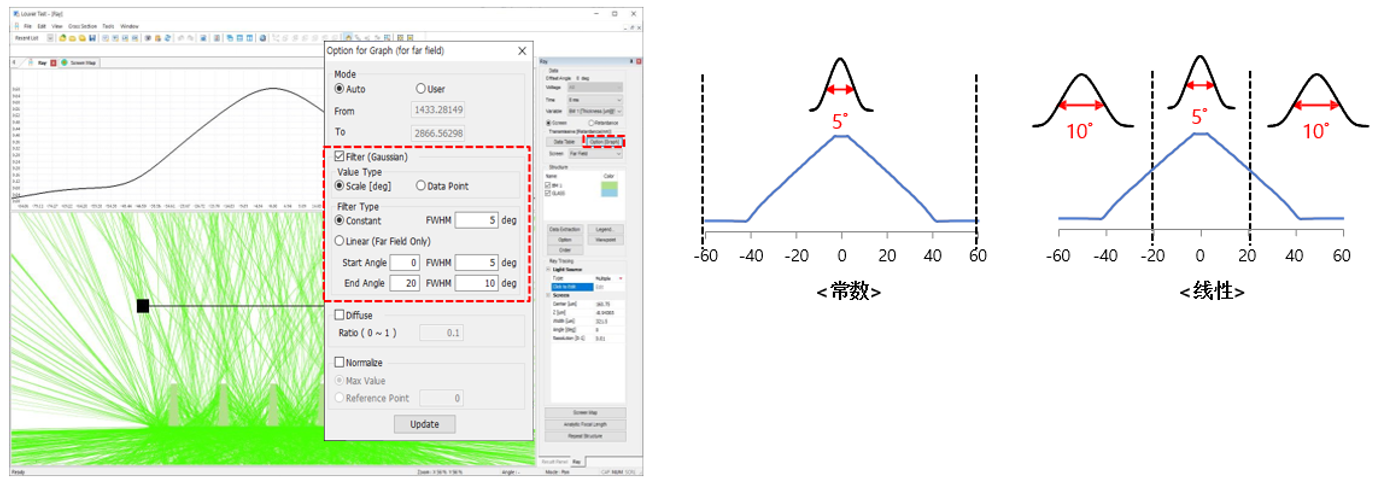Choose Linear (Far Field Only) filter type
The image size is (1378, 484).
[x=339, y=241]
